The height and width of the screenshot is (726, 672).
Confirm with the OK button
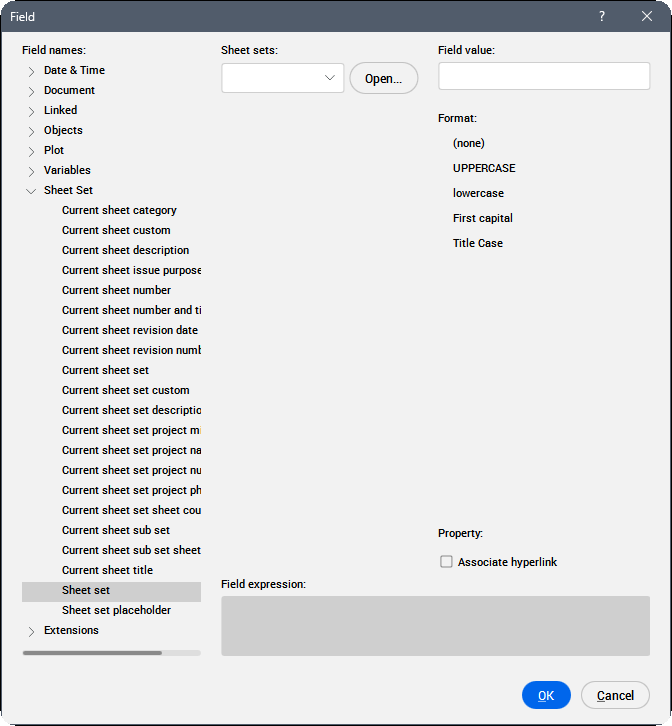pyautogui.click(x=546, y=695)
